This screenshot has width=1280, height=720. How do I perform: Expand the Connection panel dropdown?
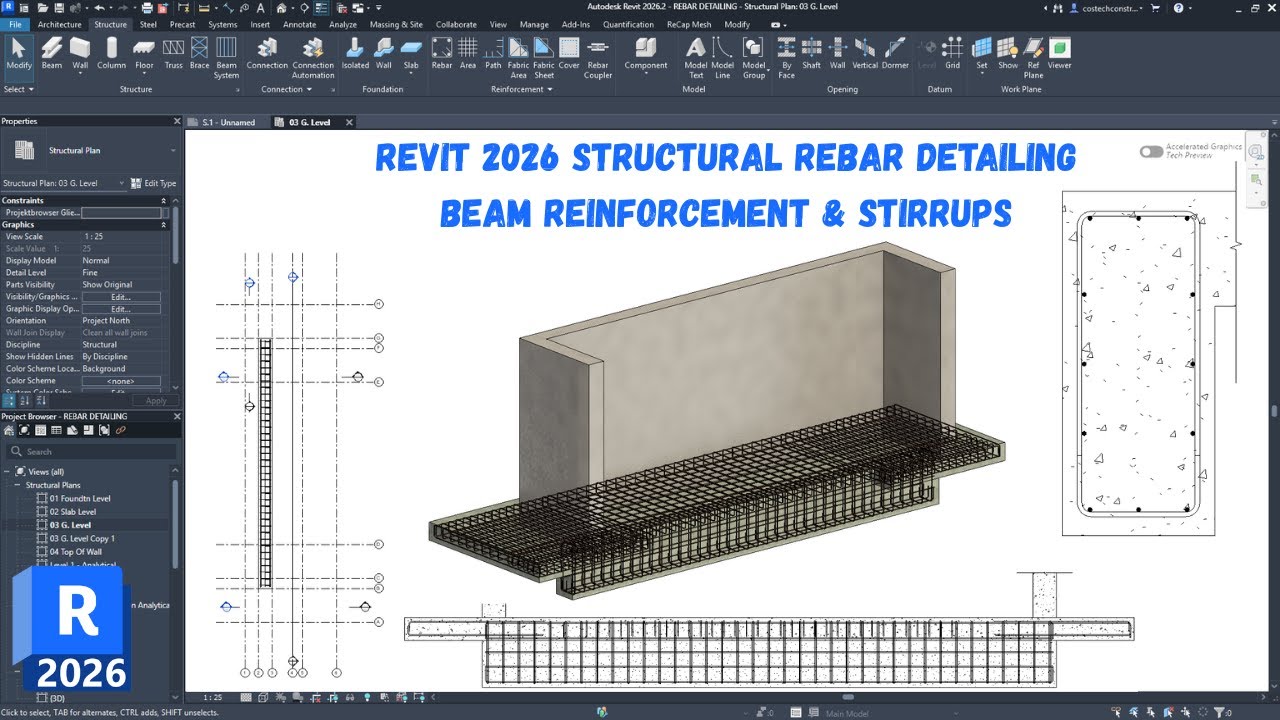pyautogui.click(x=286, y=89)
